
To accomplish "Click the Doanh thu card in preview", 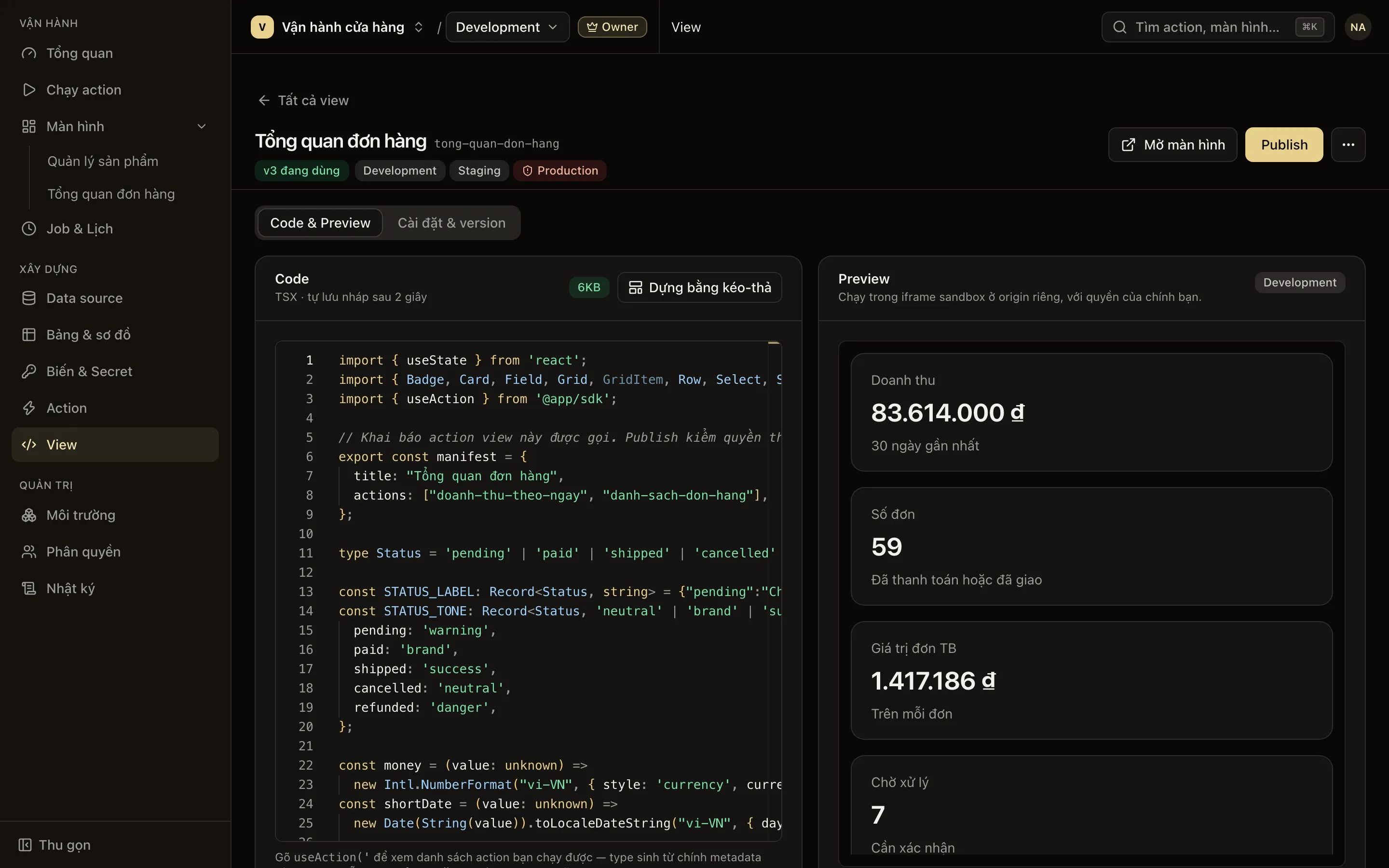I will click(1091, 412).
